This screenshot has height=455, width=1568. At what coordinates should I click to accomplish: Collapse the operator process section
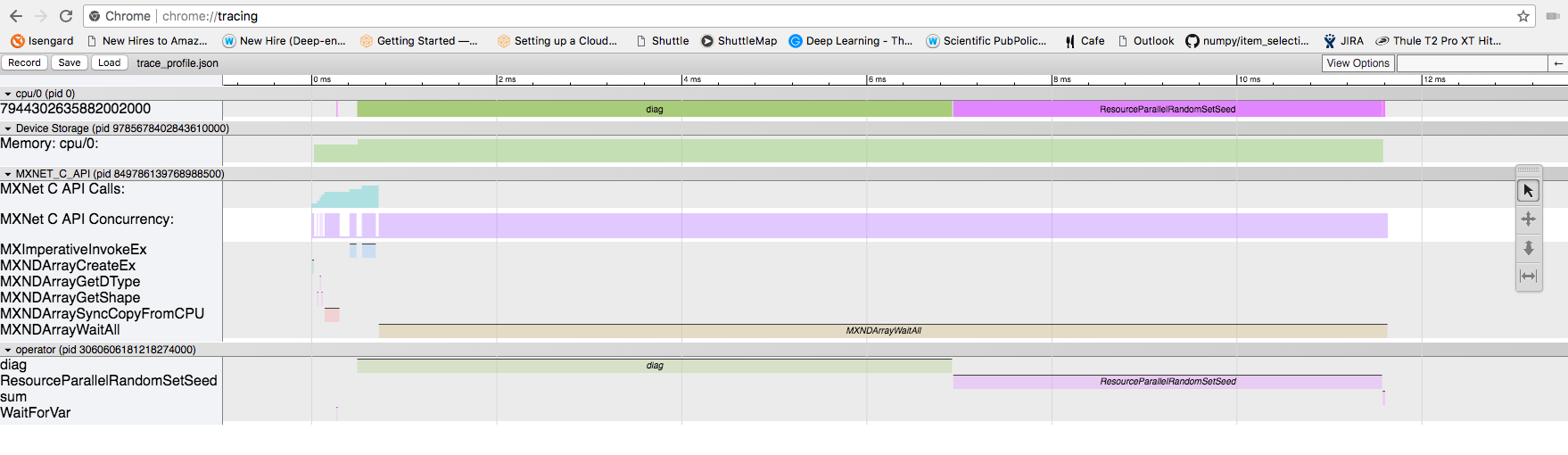point(8,350)
